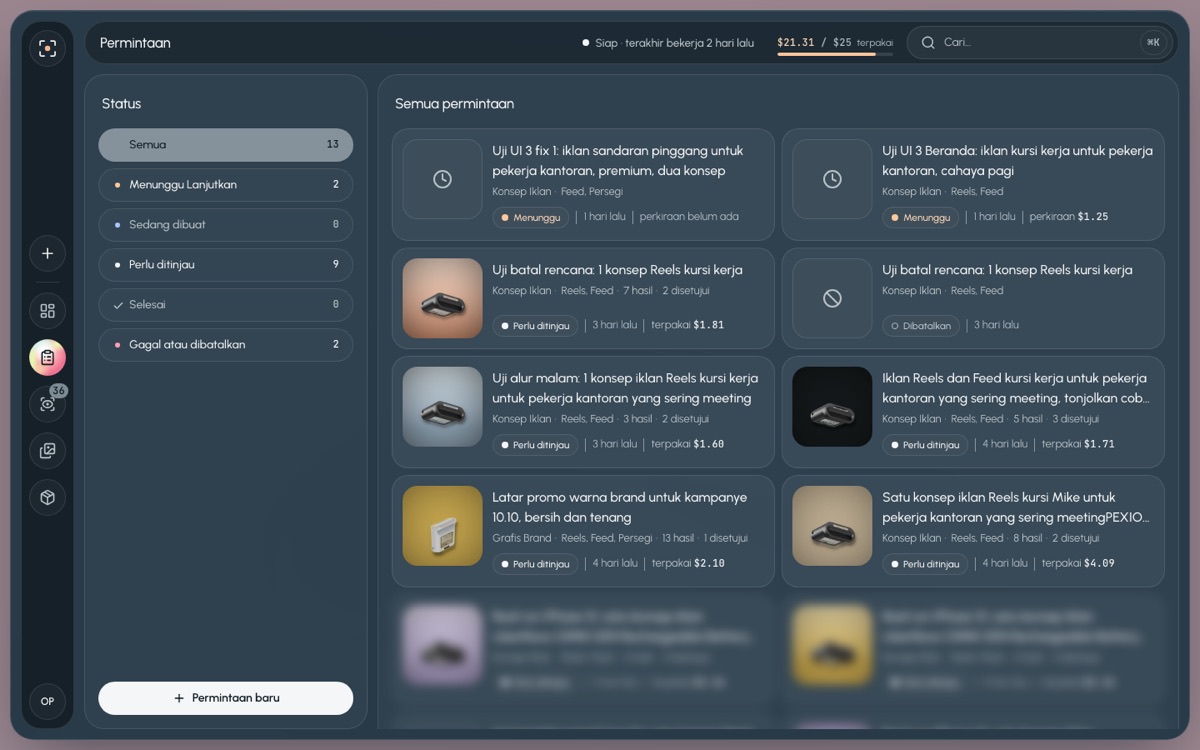Click the ⌘K shortcut badge
The image size is (1200, 750).
coord(1153,42)
